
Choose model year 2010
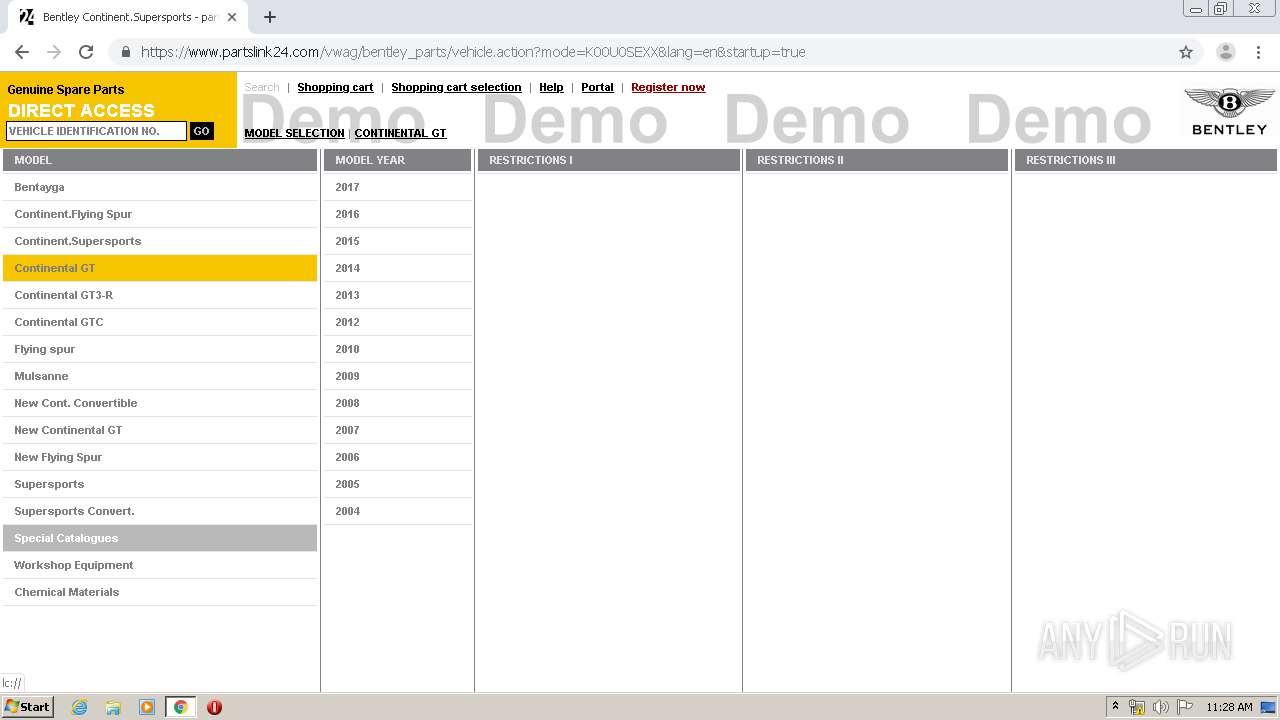[x=397, y=349]
